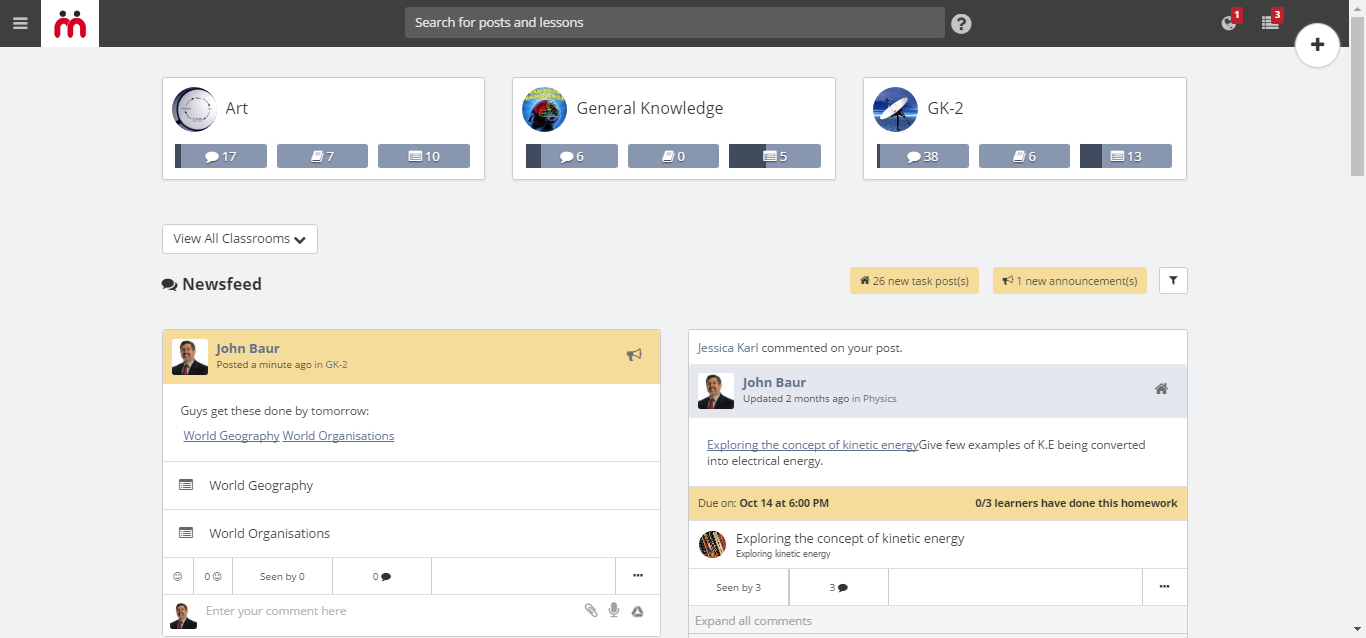Screen dimensions: 1366x638
Task: Open General Knowledge's 5 tasks
Action: (775, 156)
